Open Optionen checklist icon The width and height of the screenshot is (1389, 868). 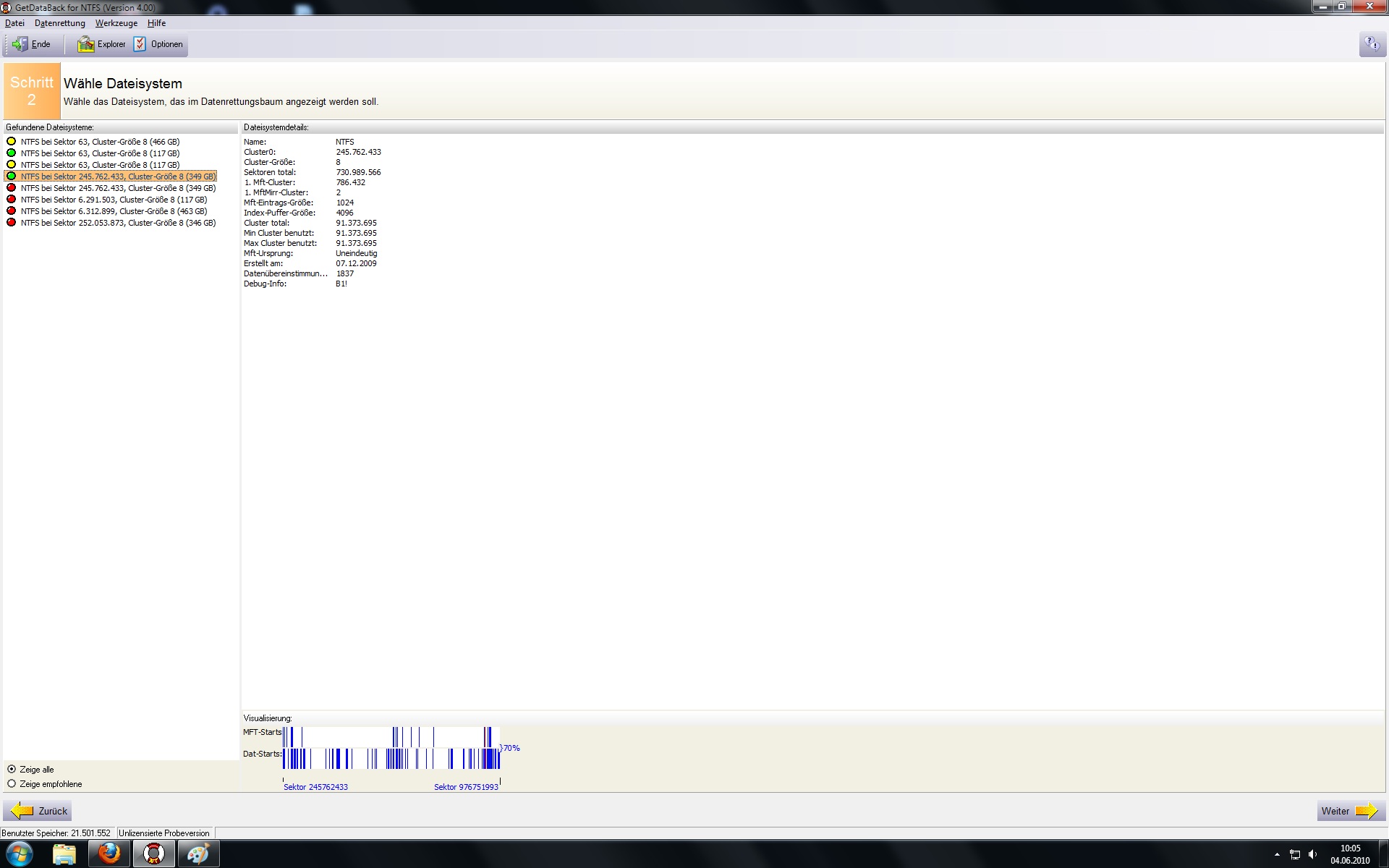point(140,45)
